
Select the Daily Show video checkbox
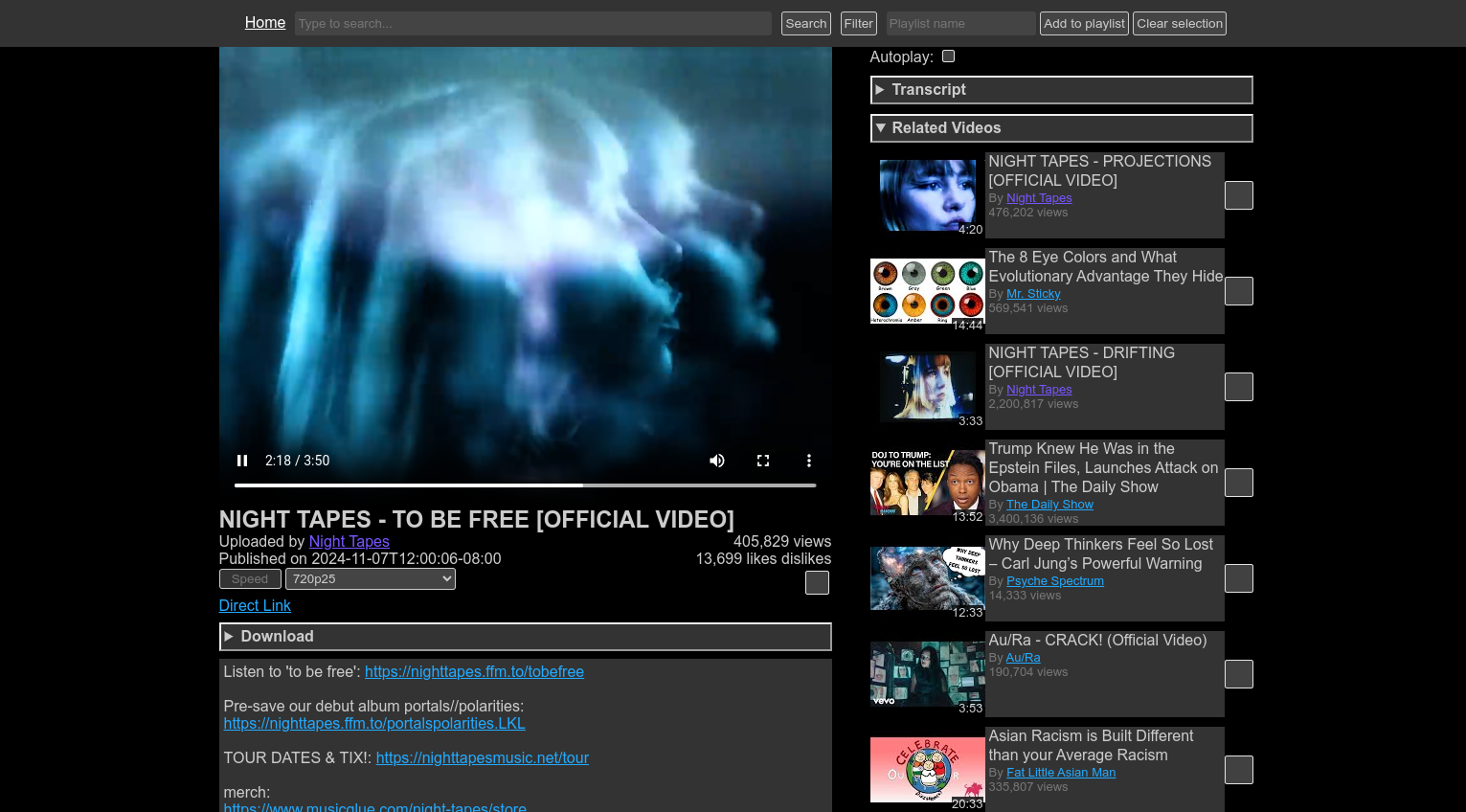click(1239, 483)
